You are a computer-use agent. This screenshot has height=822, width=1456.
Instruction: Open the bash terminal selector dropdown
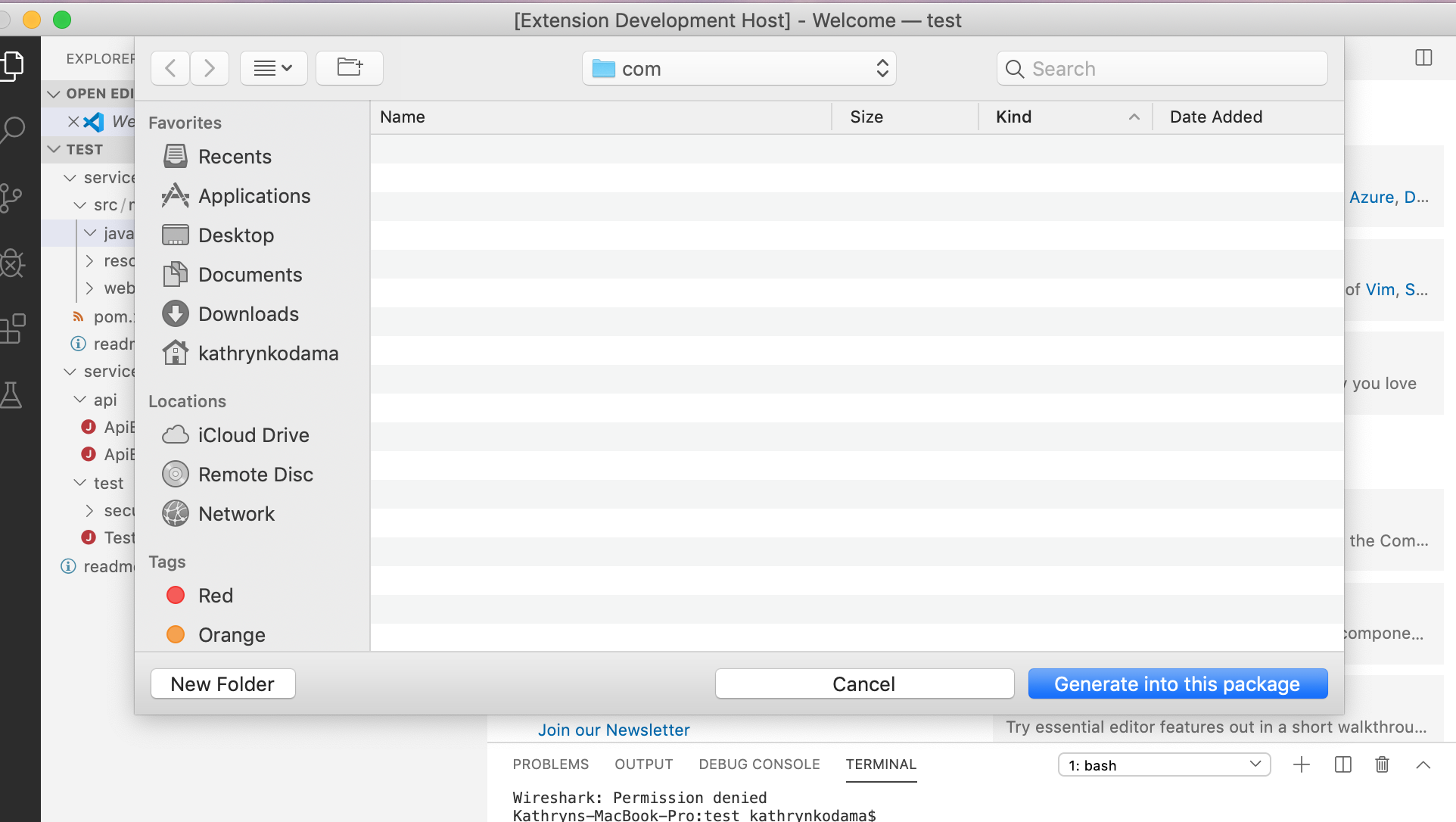point(1163,764)
